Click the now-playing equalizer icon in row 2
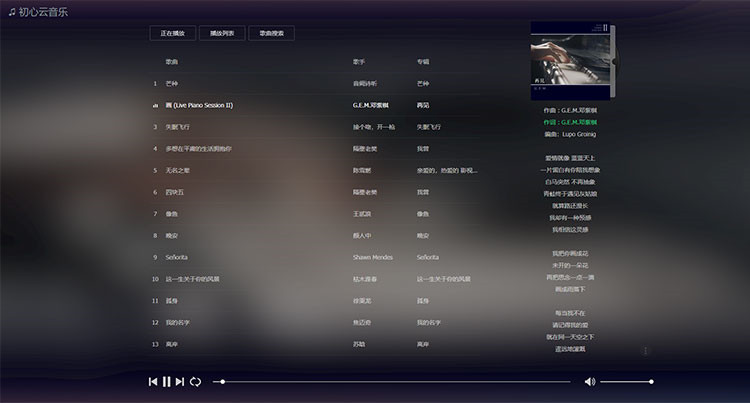The height and width of the screenshot is (403, 750). [x=155, y=106]
